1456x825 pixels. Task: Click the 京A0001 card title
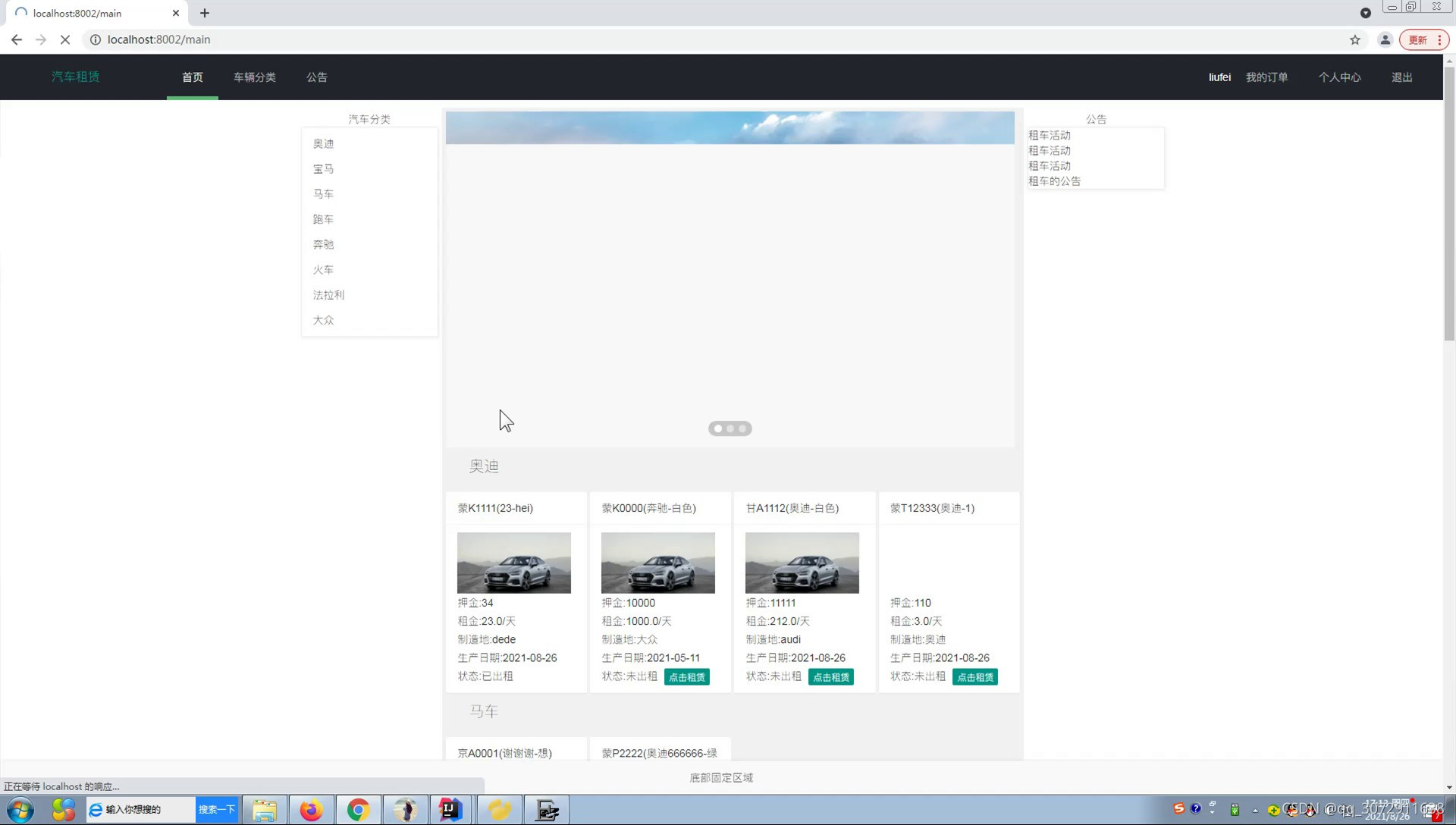[x=504, y=753]
